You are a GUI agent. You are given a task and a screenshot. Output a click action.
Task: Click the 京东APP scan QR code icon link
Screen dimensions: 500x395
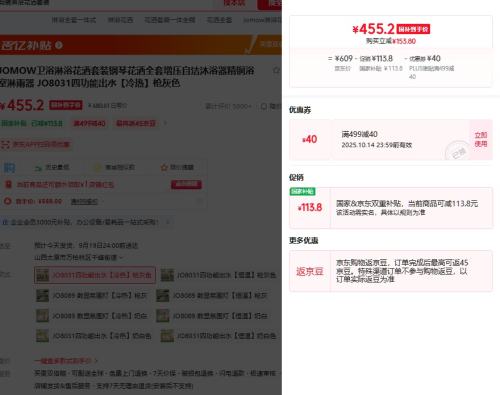[x=35, y=144]
